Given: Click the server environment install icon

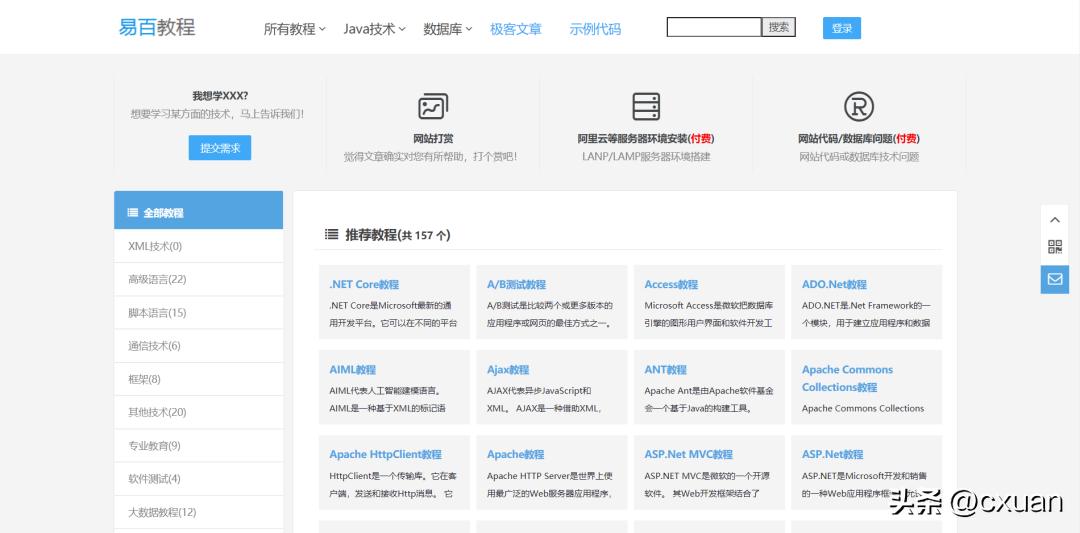Looking at the screenshot, I should click(646, 107).
